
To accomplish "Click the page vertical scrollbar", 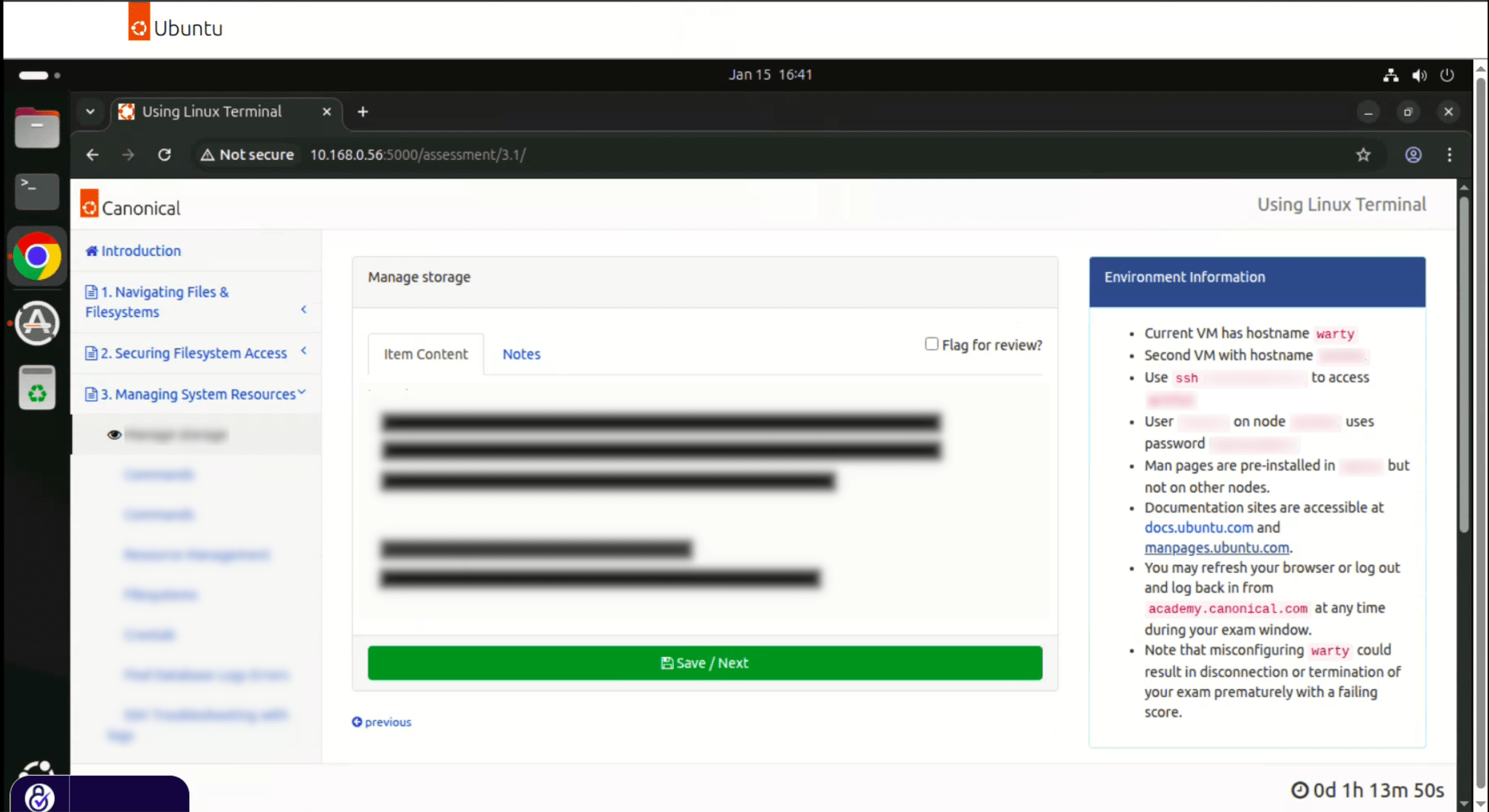I will coord(1464,363).
